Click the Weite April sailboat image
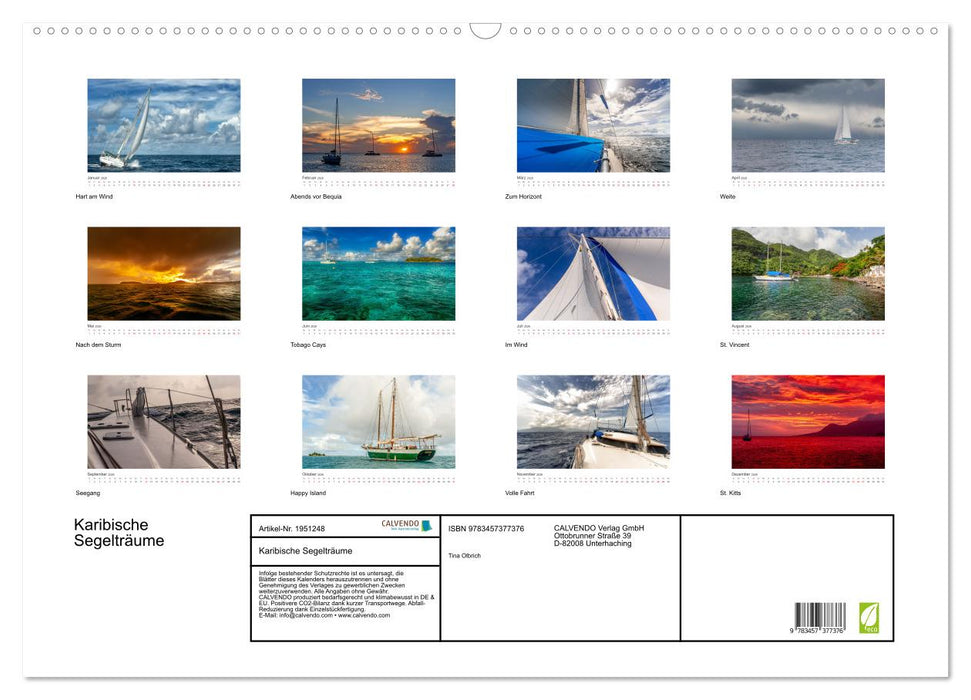 pos(808,124)
